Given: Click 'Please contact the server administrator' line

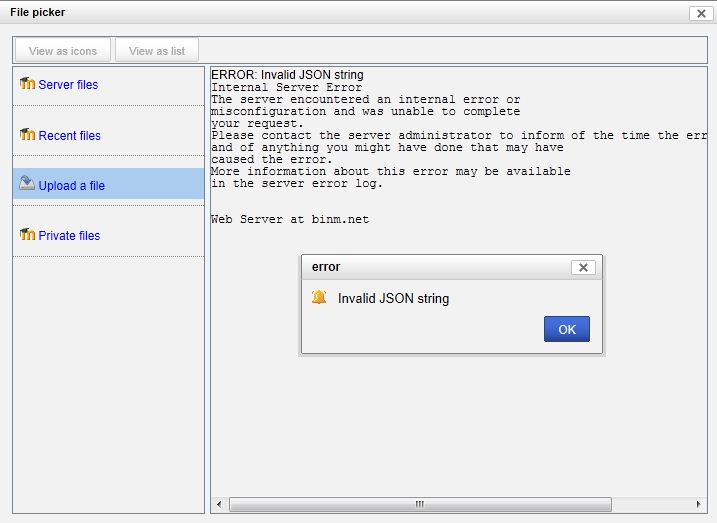Looking at the screenshot, I should click(x=459, y=135).
